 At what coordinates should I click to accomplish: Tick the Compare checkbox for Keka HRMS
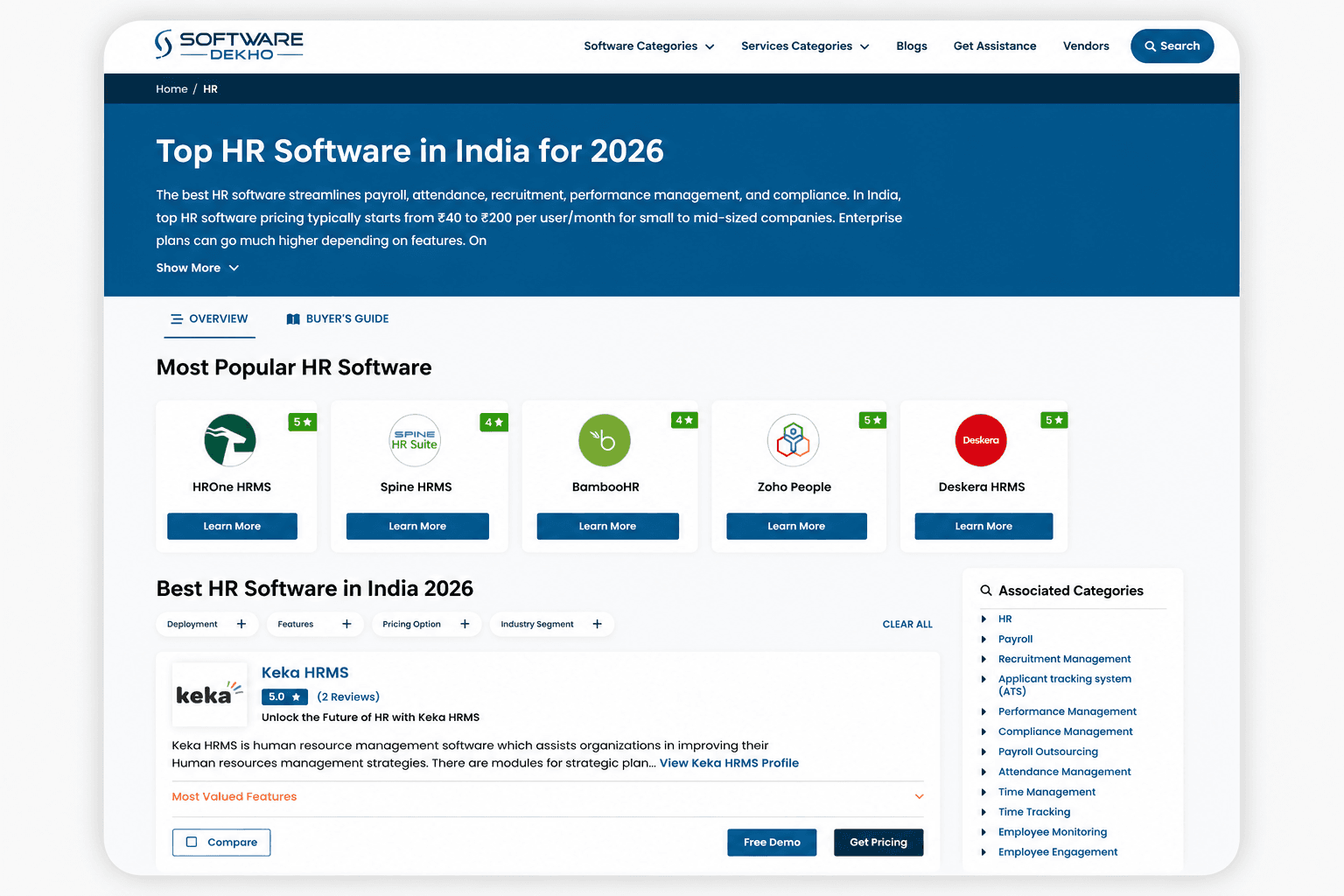tap(192, 842)
